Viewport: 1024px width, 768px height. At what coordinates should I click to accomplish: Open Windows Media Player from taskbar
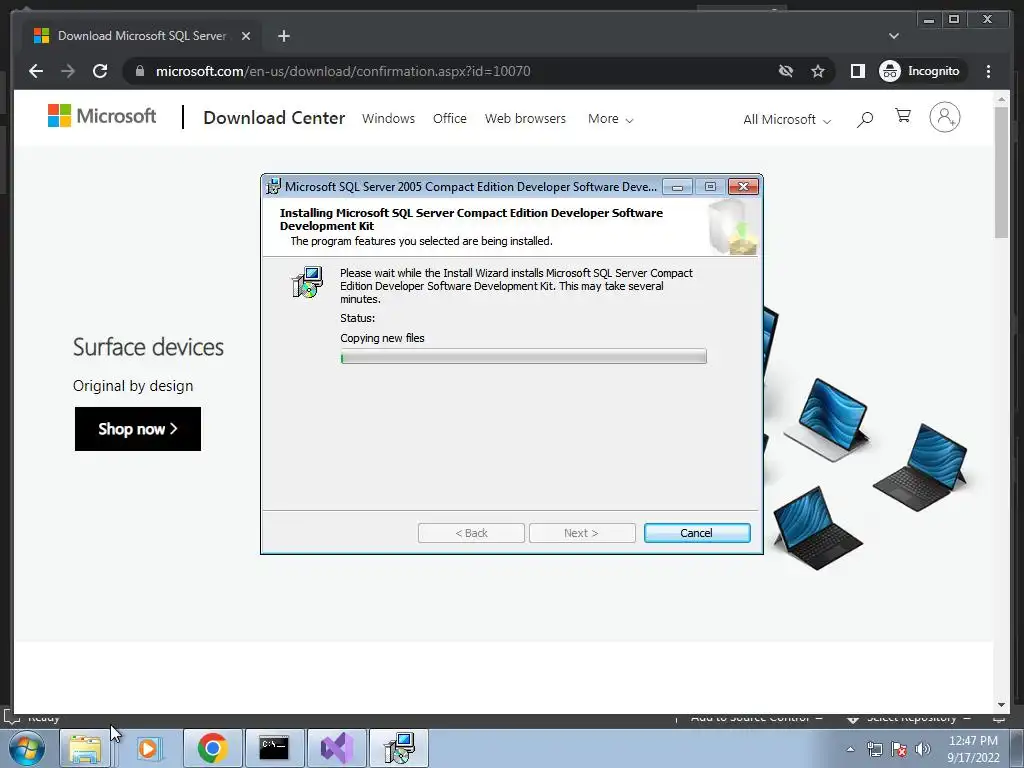point(148,748)
